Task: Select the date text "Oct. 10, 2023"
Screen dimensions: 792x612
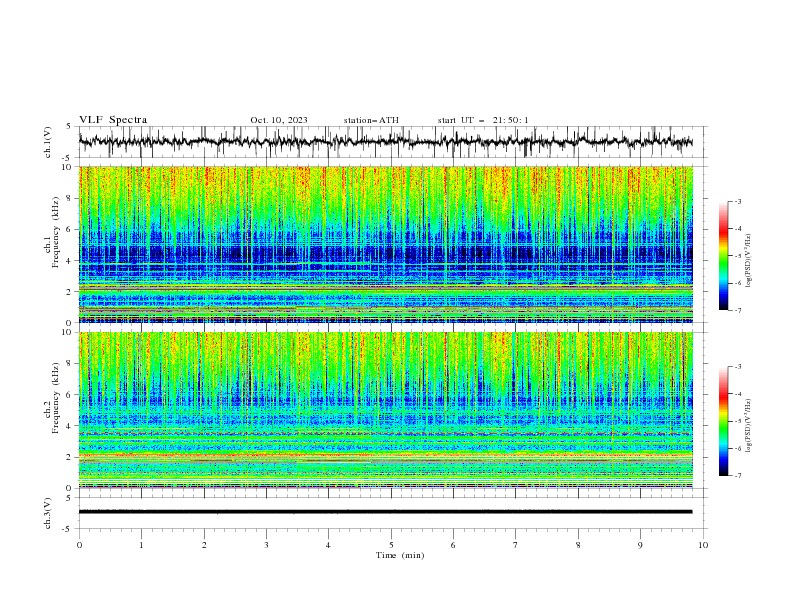Action: pyautogui.click(x=279, y=120)
